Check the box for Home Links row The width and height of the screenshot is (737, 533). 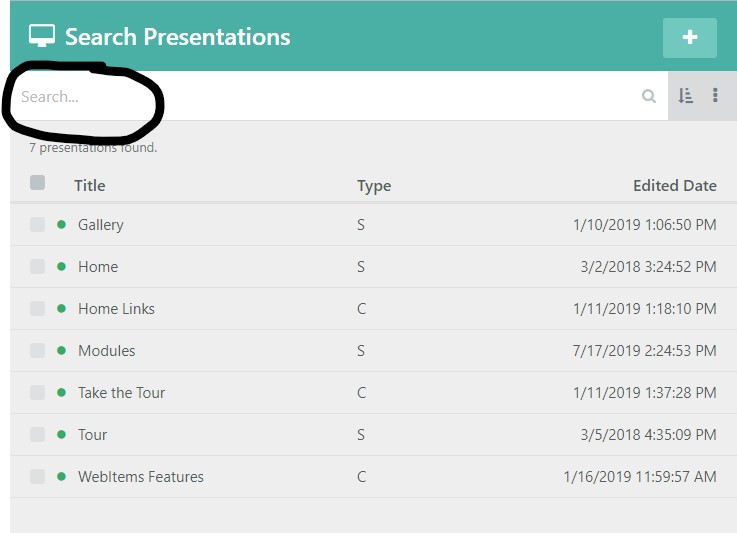coord(37,309)
